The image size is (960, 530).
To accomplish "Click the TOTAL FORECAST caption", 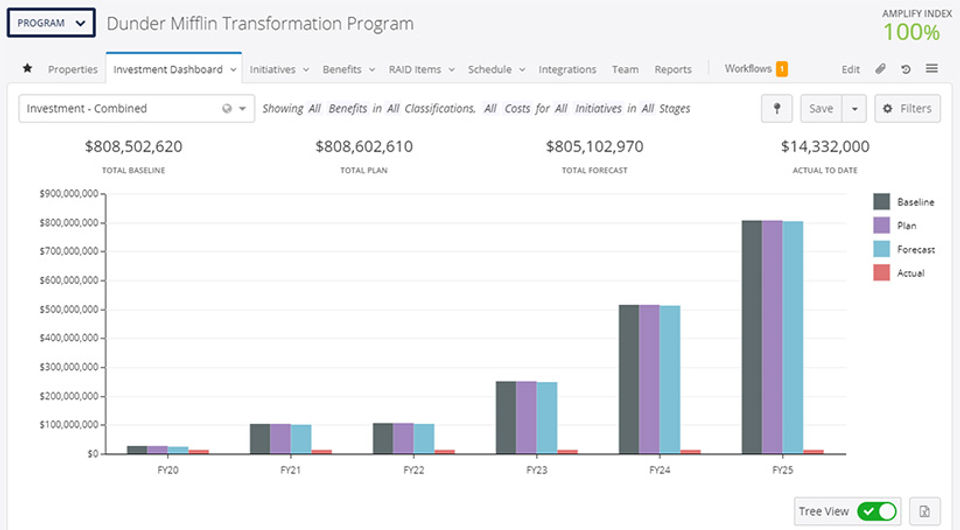I will pos(594,170).
